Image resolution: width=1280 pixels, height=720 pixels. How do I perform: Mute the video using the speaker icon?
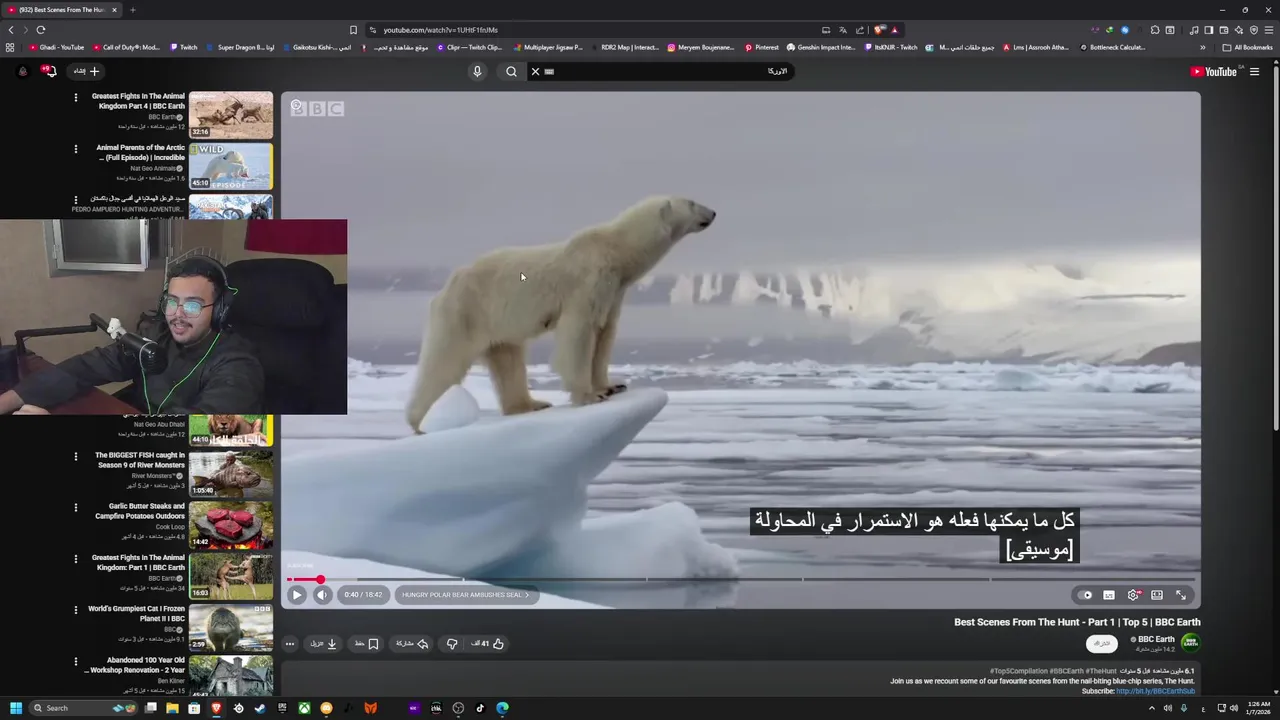click(322, 595)
